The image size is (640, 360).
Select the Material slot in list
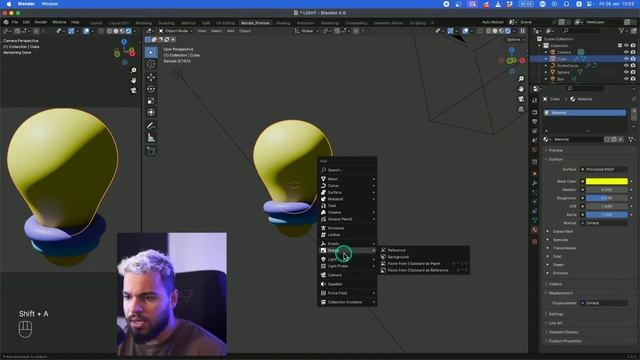(x=585, y=113)
